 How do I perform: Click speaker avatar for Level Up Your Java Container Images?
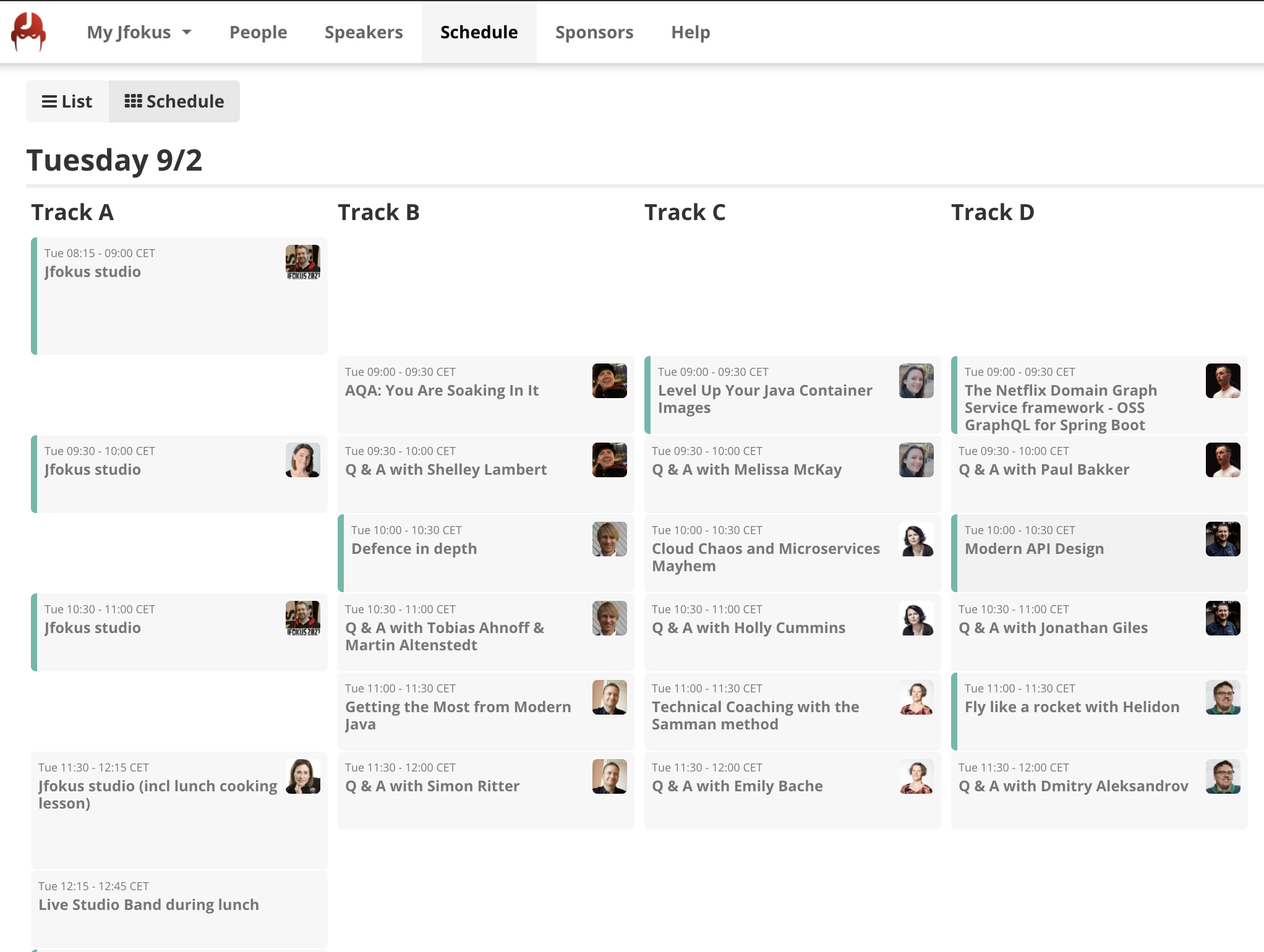(x=916, y=381)
